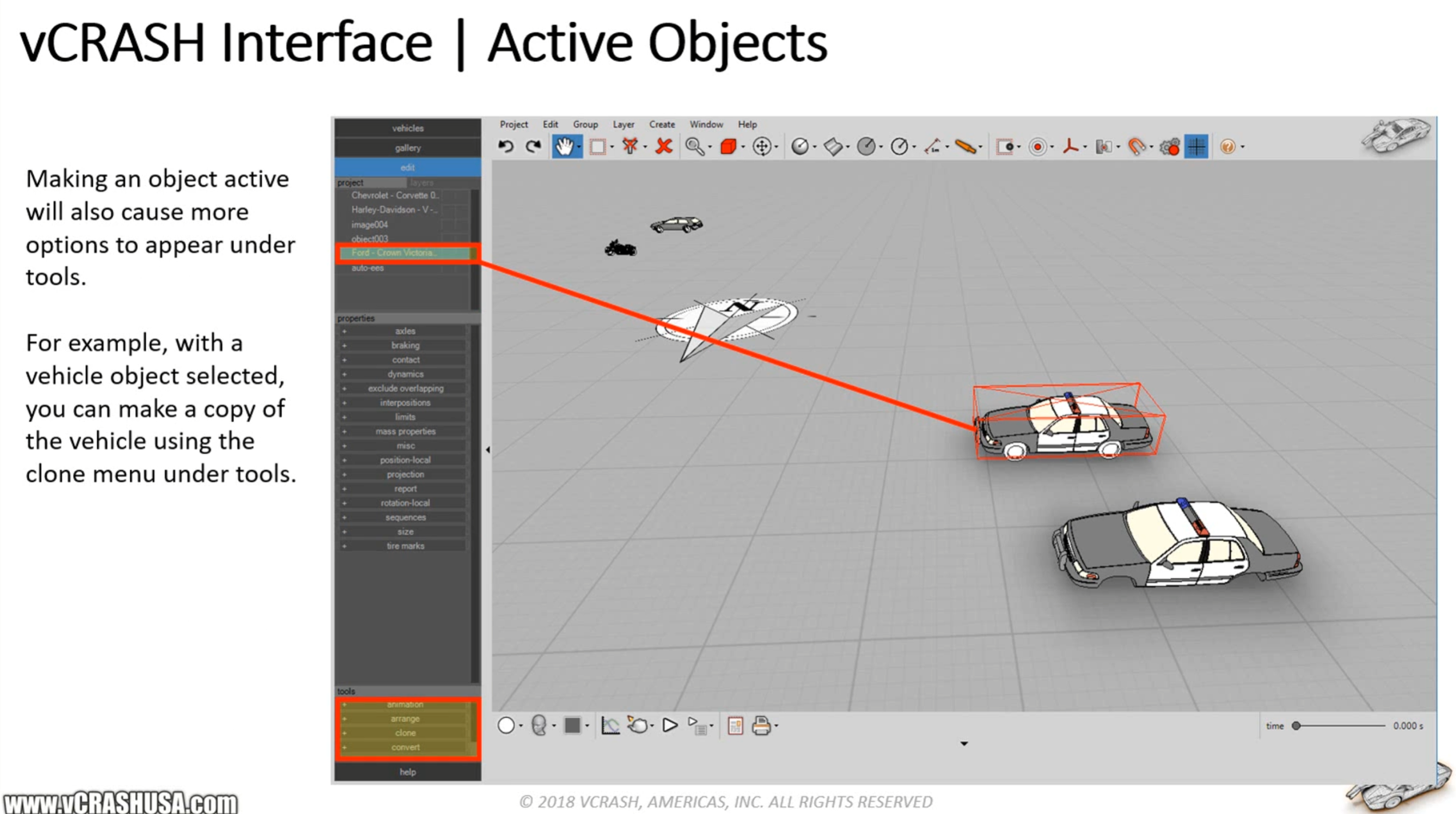This screenshot has width=1456, height=814.
Task: Activate the Zoom magnifier tool
Action: 695,146
